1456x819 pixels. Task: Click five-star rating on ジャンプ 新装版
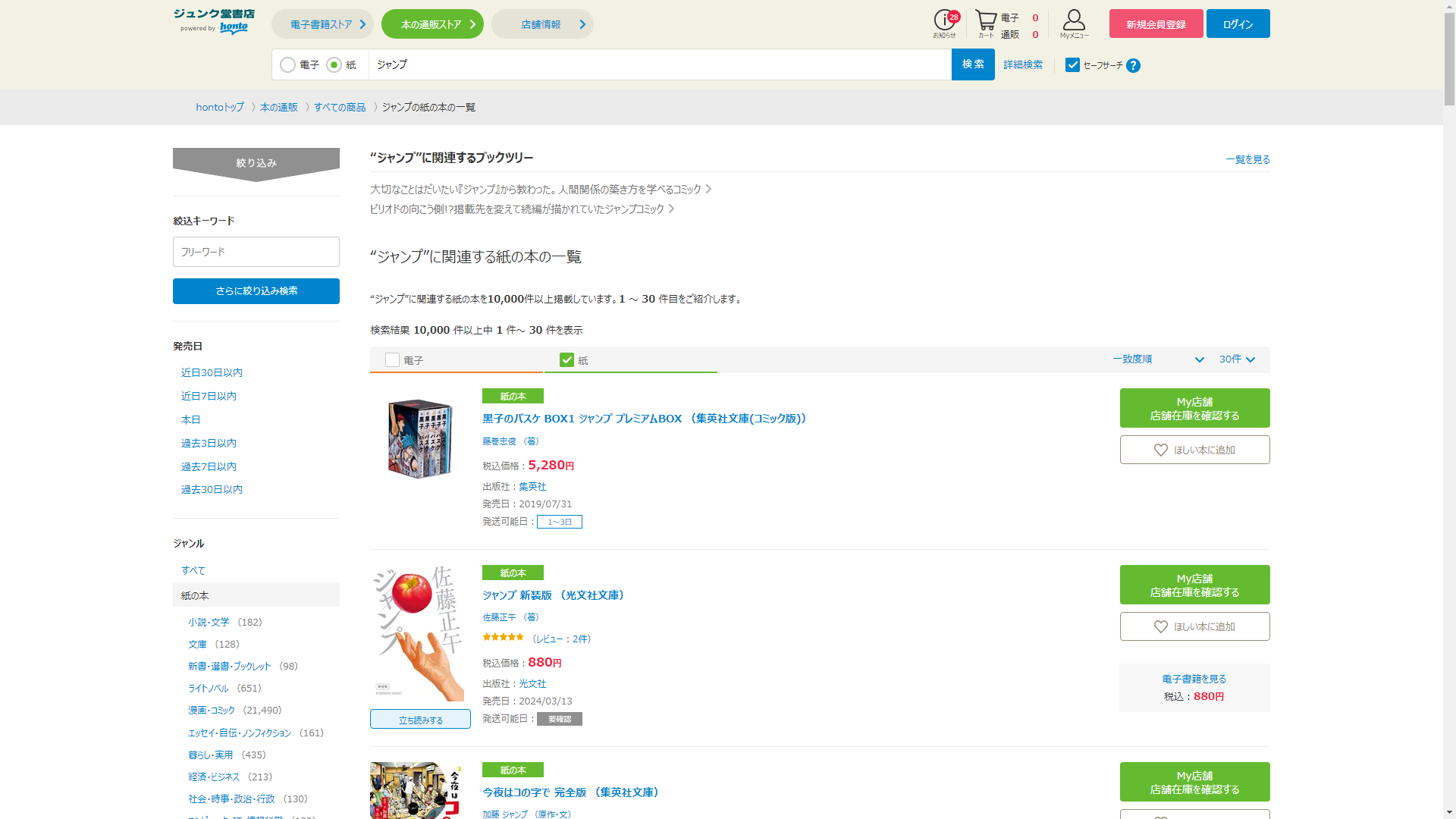pos(503,638)
